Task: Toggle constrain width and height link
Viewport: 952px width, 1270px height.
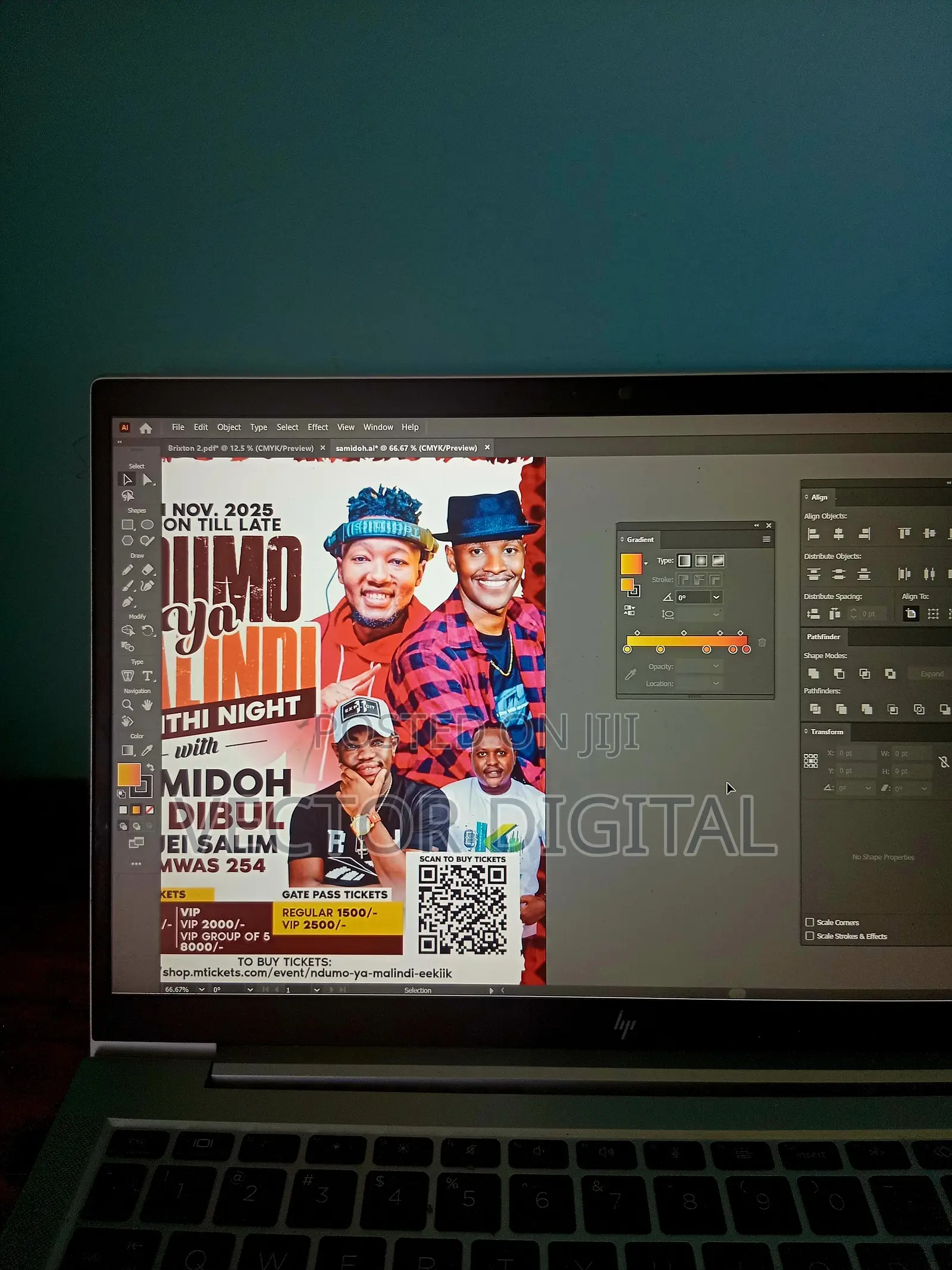Action: (944, 762)
